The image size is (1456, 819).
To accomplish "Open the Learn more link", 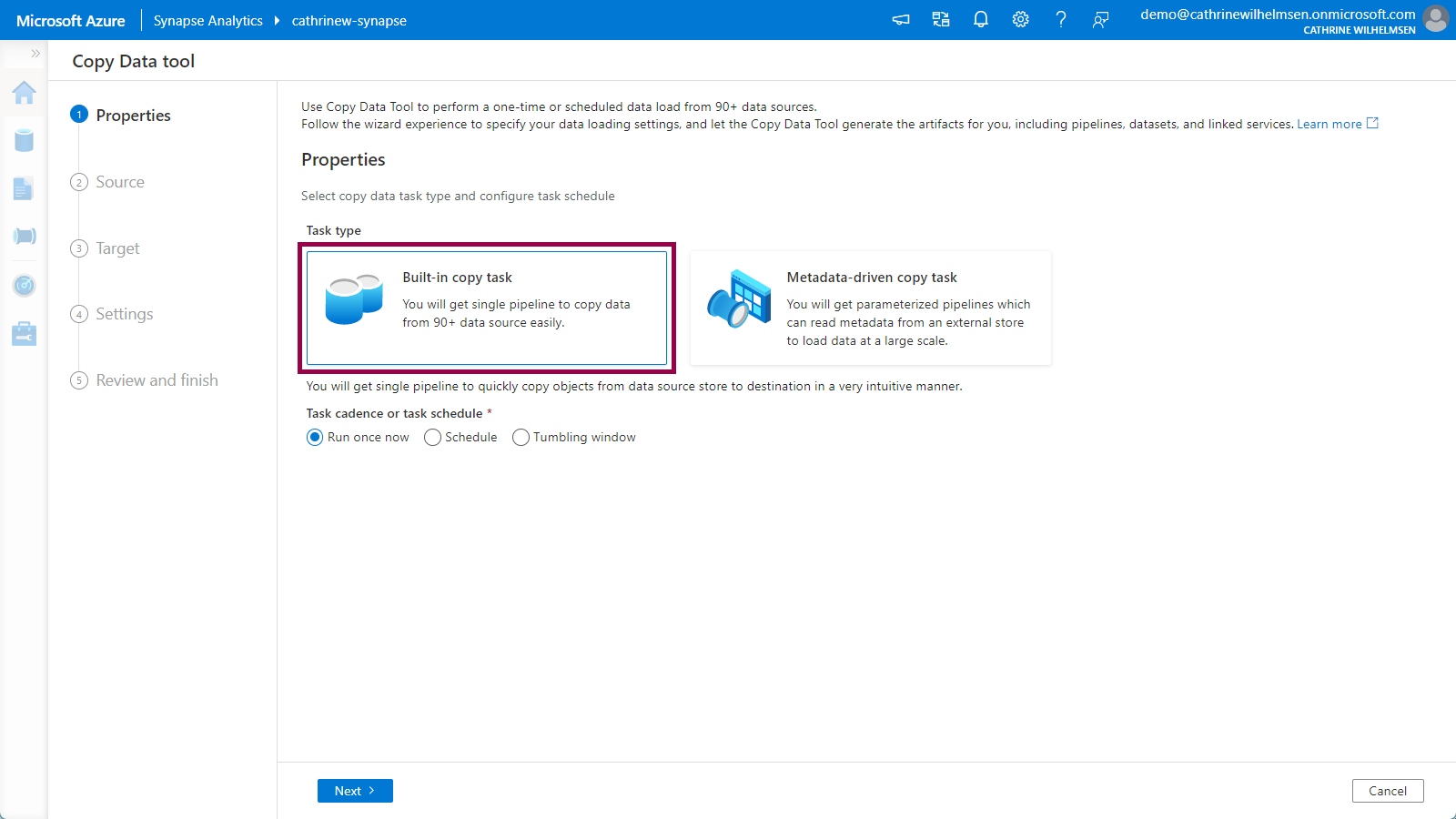I will [x=1330, y=125].
